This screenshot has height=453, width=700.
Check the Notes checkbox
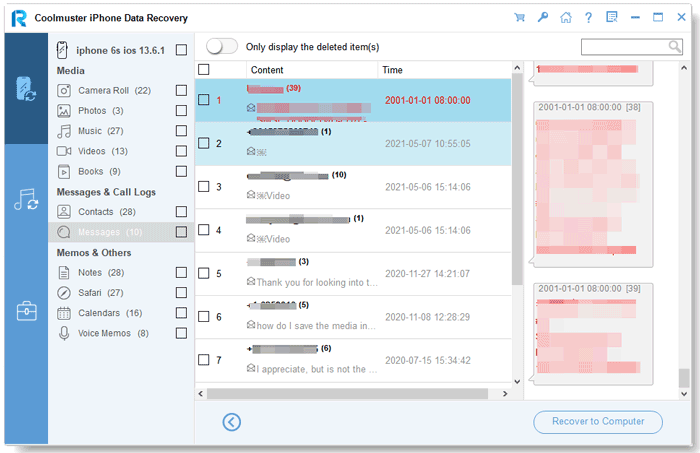coord(181,272)
